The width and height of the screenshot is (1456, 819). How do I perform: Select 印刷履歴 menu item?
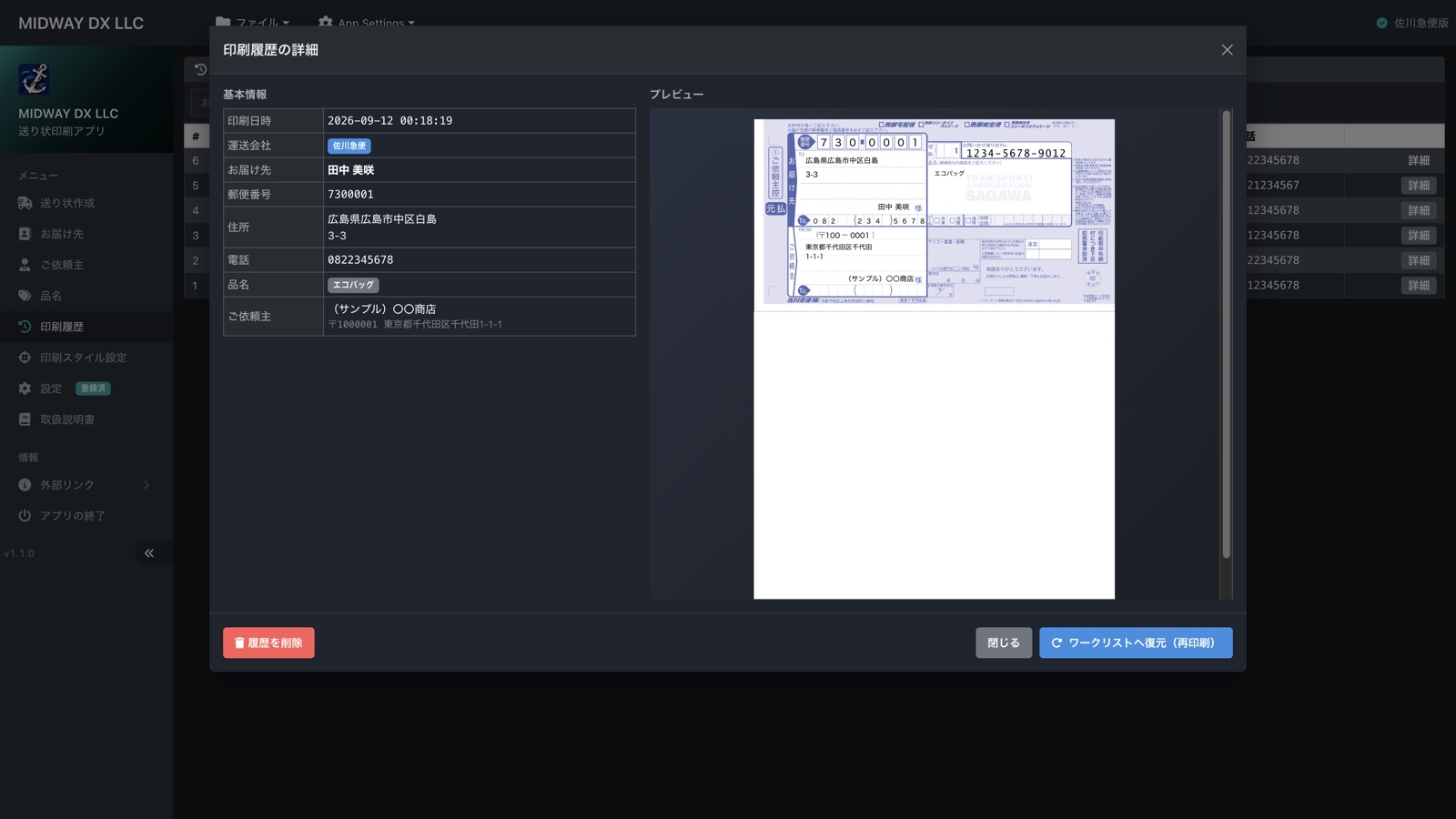click(x=86, y=327)
